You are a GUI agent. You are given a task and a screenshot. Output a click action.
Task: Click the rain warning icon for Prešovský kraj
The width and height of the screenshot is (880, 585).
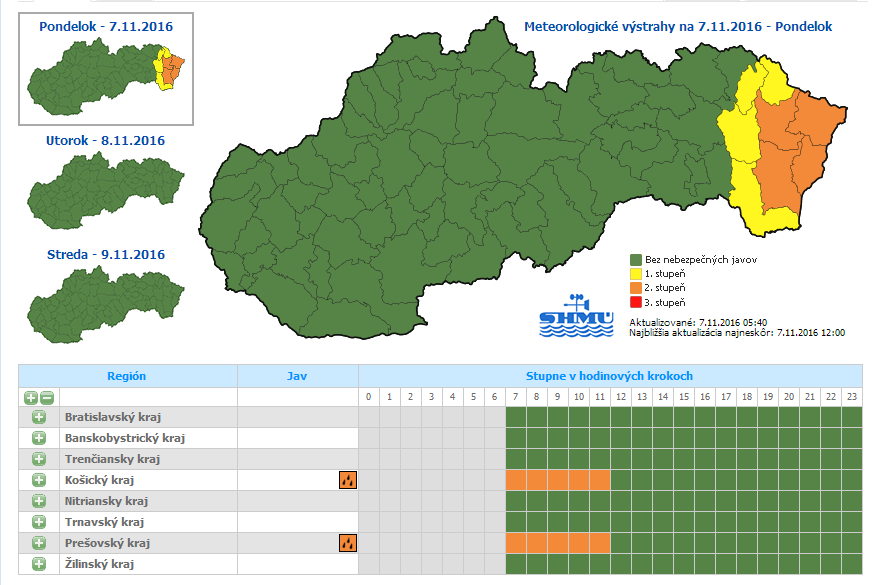click(x=348, y=543)
